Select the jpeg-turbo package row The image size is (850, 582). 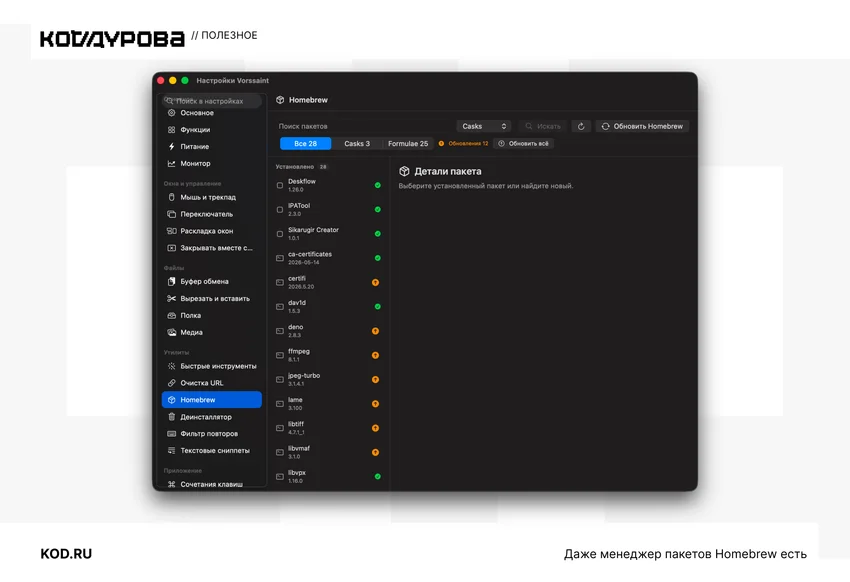click(329, 379)
